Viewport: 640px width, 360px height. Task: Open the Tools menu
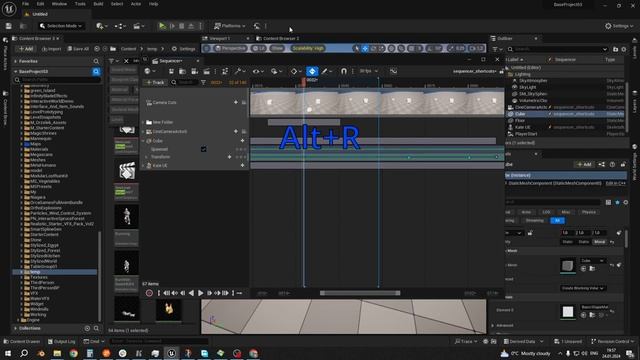point(80,4)
